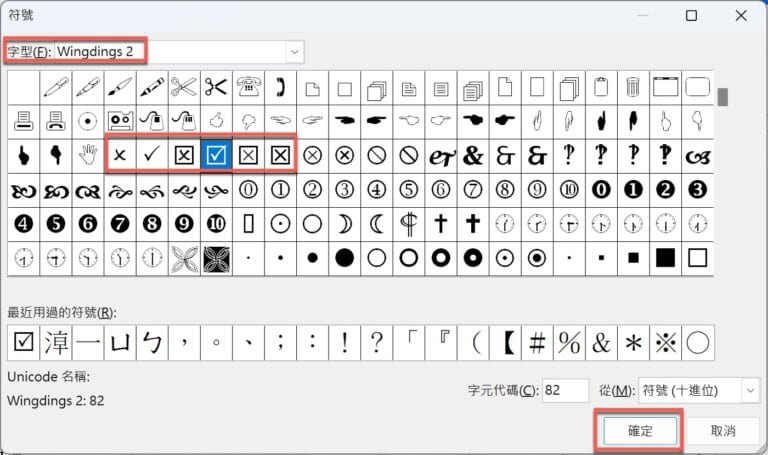Click the 取消 button to cancel

coord(722,431)
